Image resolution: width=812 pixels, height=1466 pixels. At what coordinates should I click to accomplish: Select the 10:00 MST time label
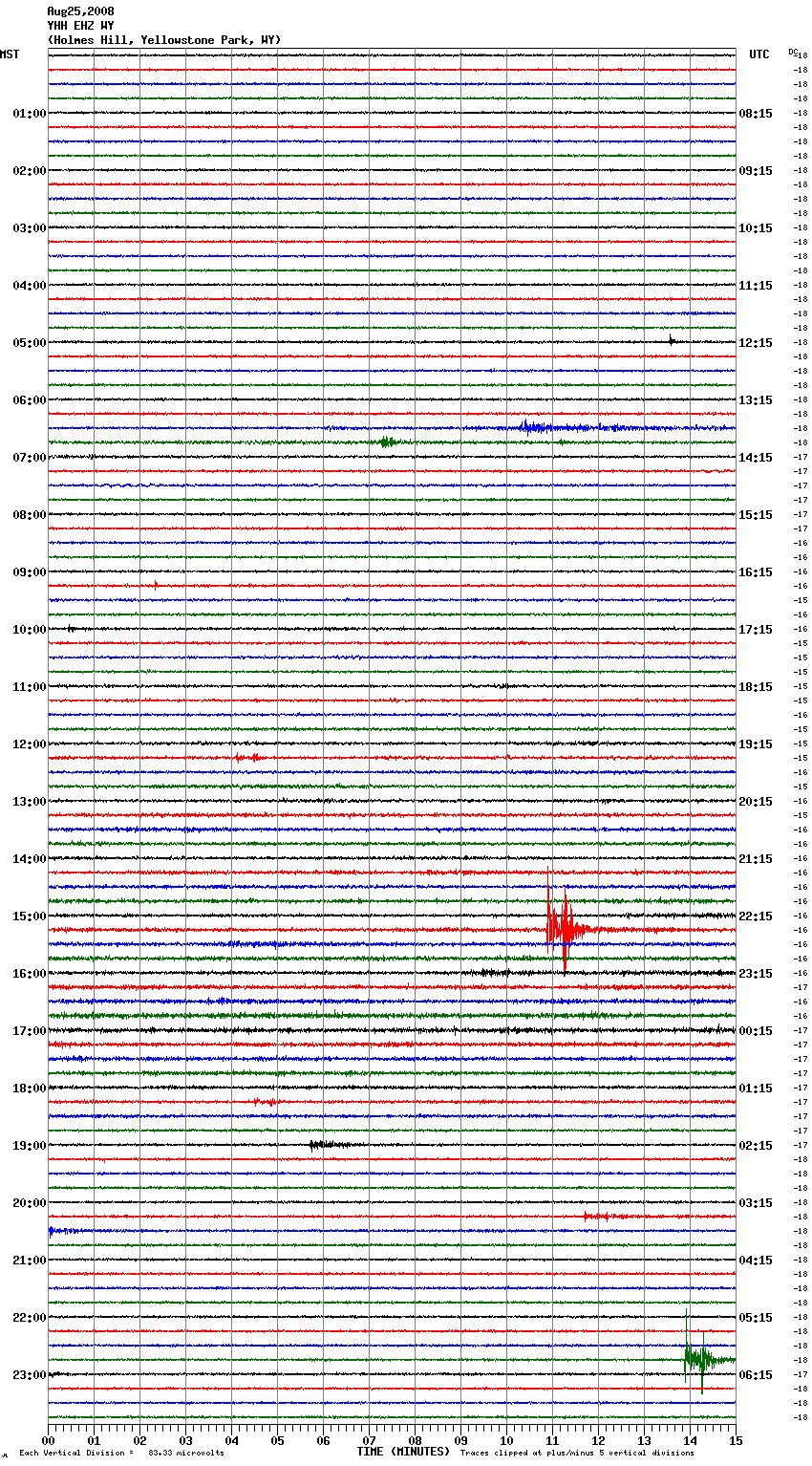[x=30, y=630]
